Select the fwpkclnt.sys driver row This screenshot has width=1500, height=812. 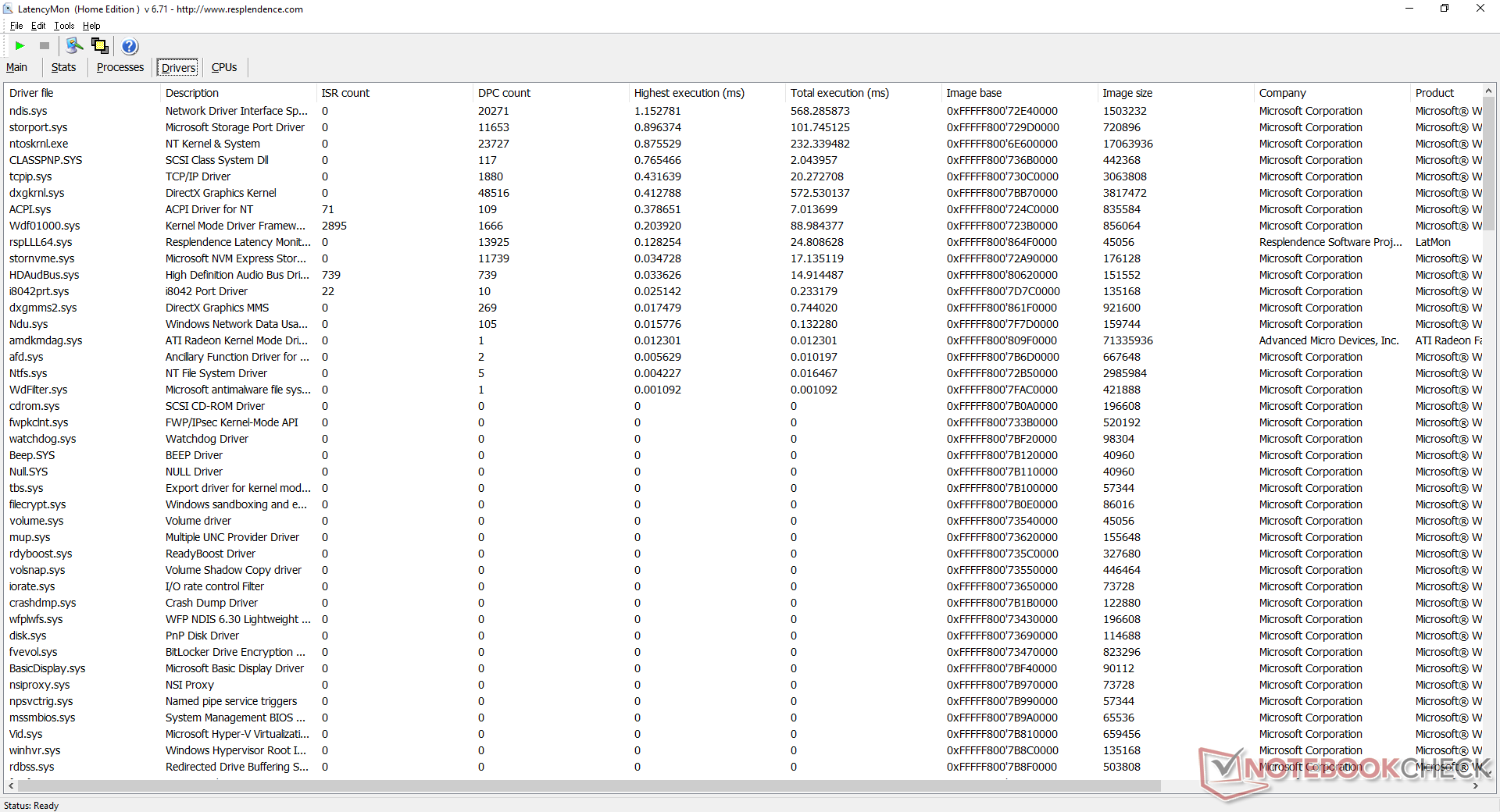coord(743,422)
